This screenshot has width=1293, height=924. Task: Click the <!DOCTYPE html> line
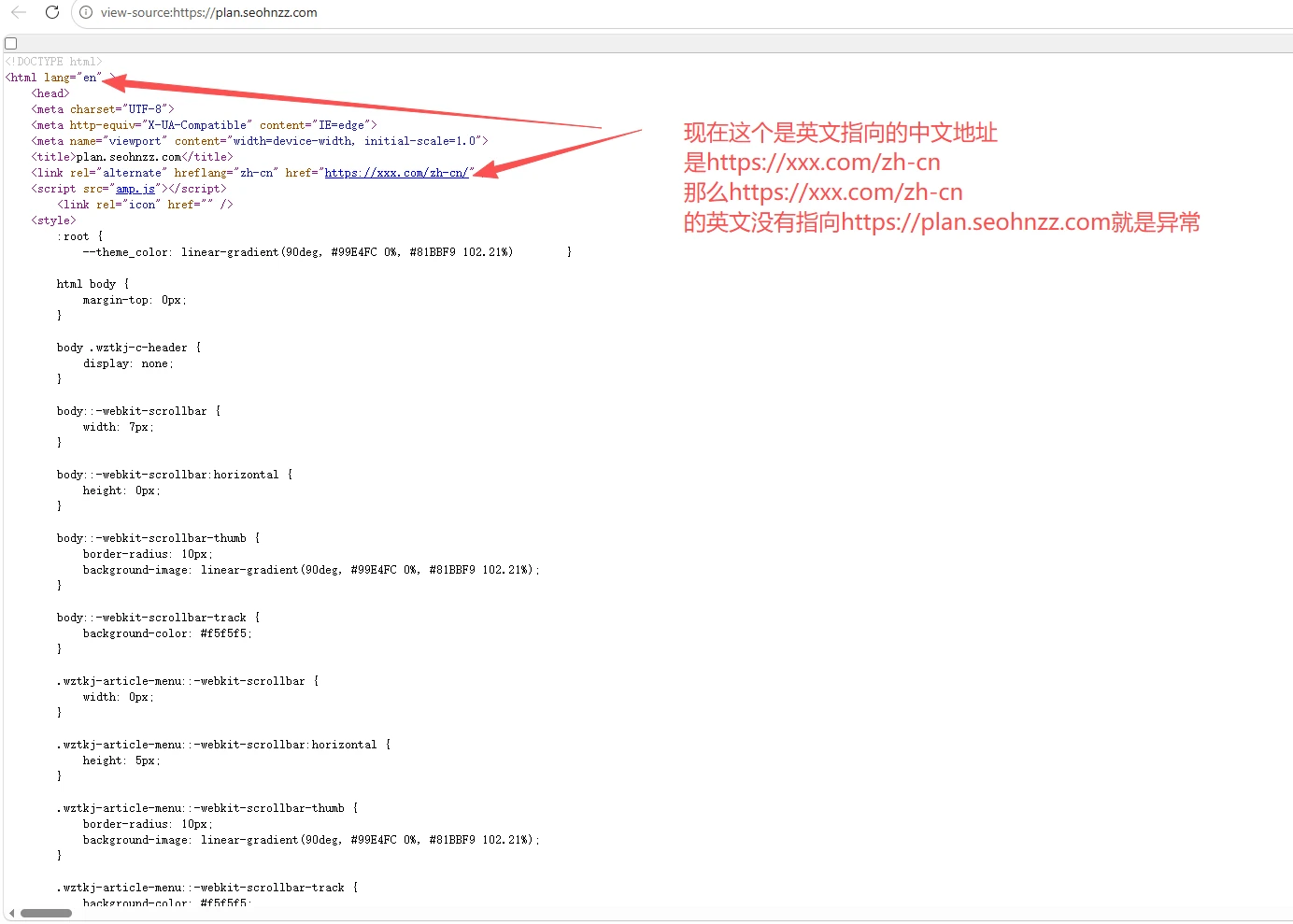click(x=54, y=62)
